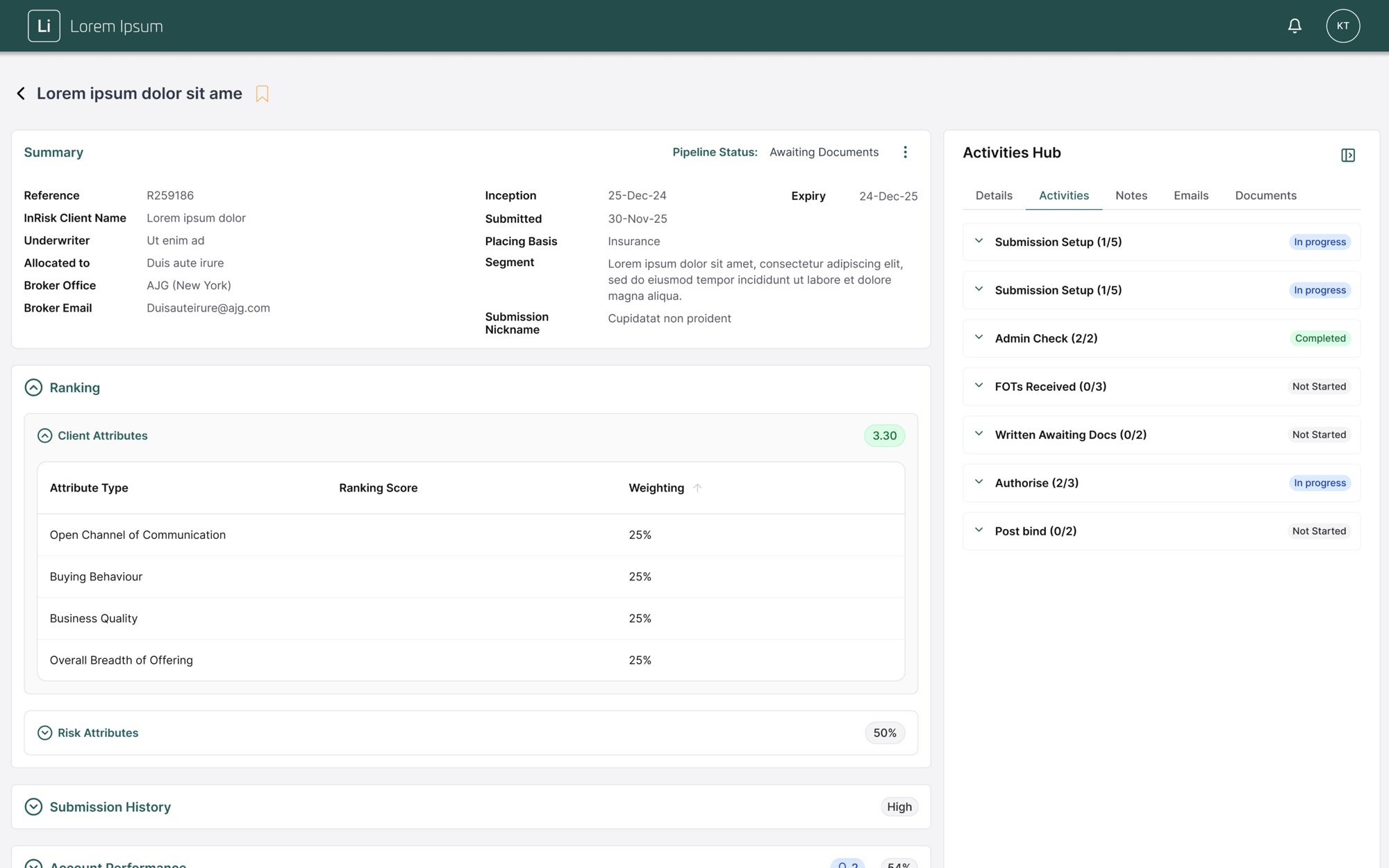The image size is (1389, 868).
Task: Click the Summary heading
Action: tap(53, 152)
